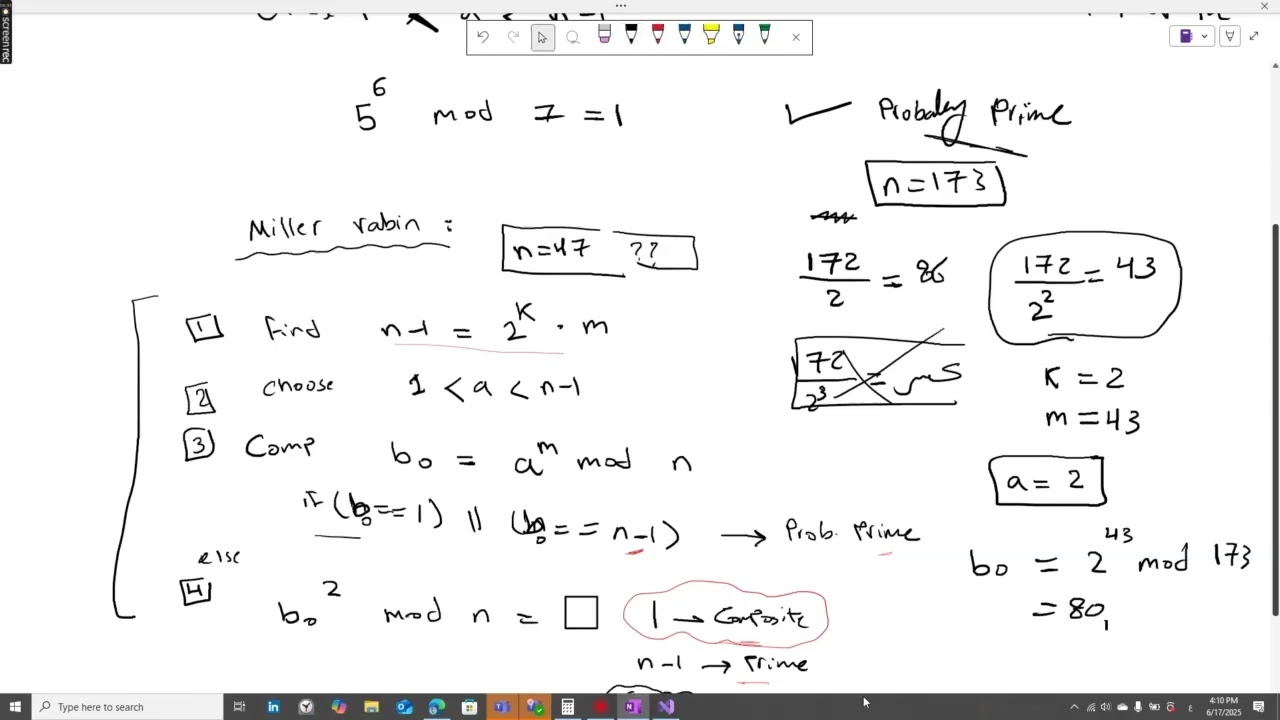Screen dimensions: 1280x720
Task: Select the black pen
Action: tap(631, 36)
